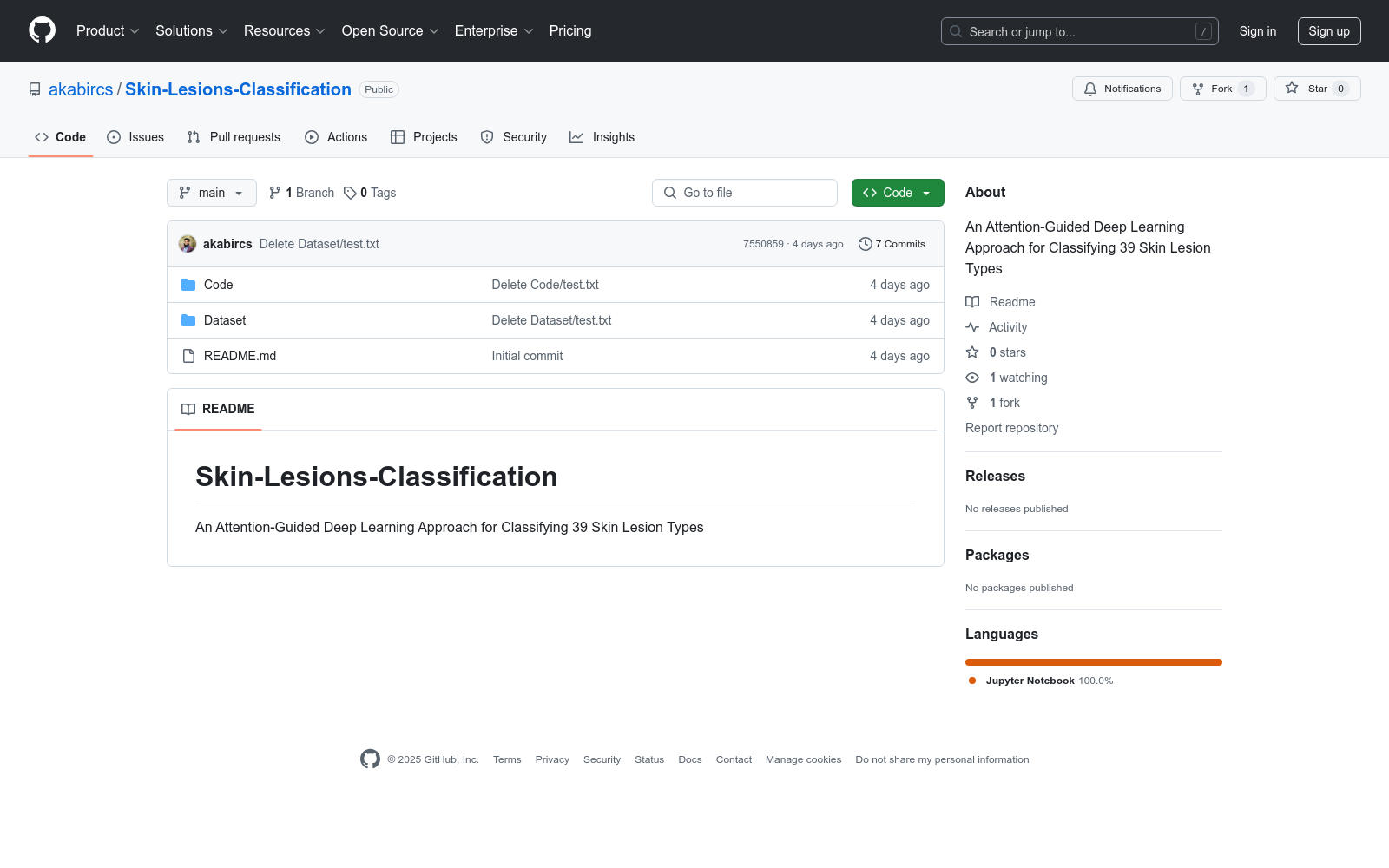The image size is (1389, 868).
Task: Open the README.md file name
Action: [240, 356]
